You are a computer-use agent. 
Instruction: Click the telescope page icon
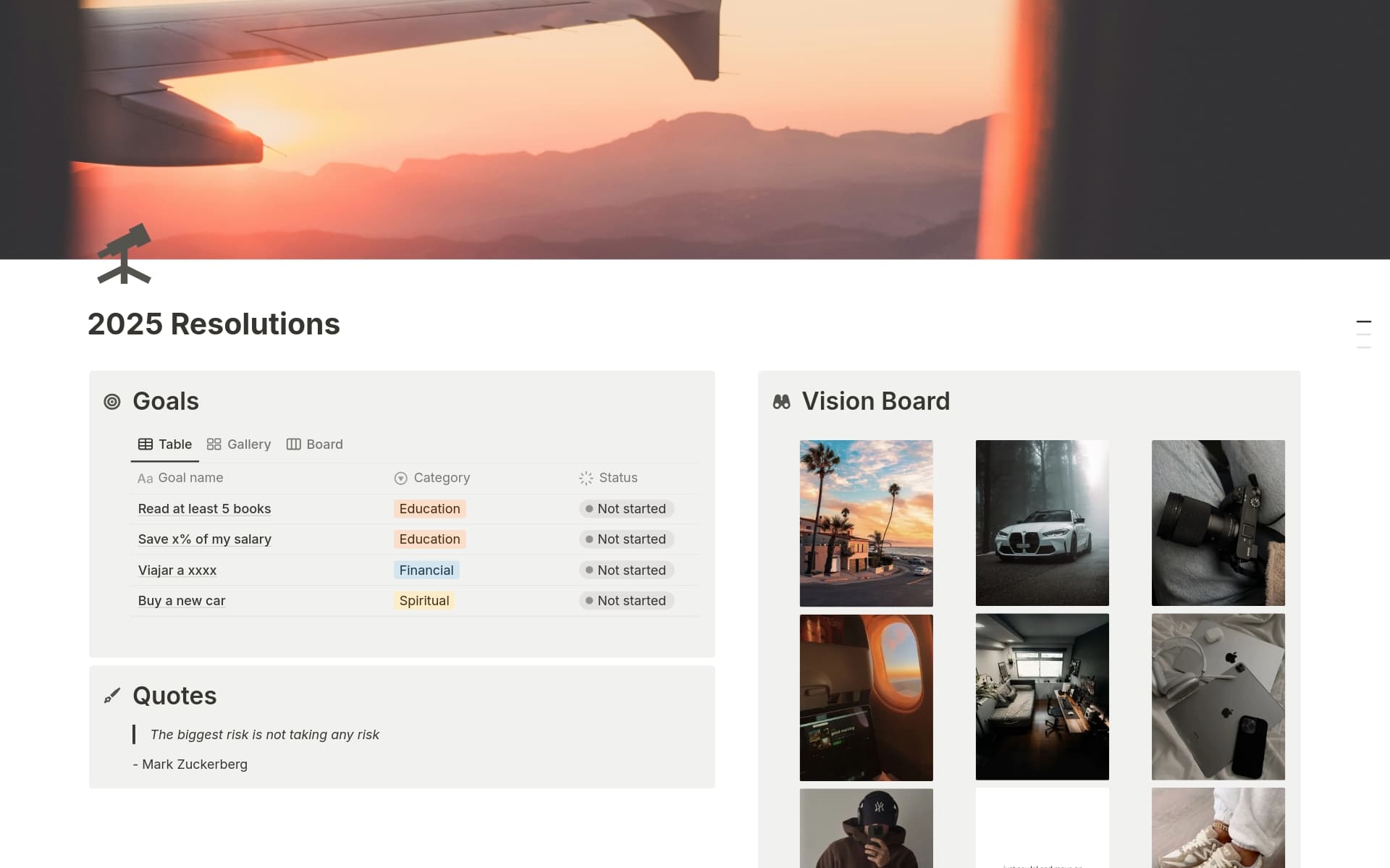[x=125, y=253]
